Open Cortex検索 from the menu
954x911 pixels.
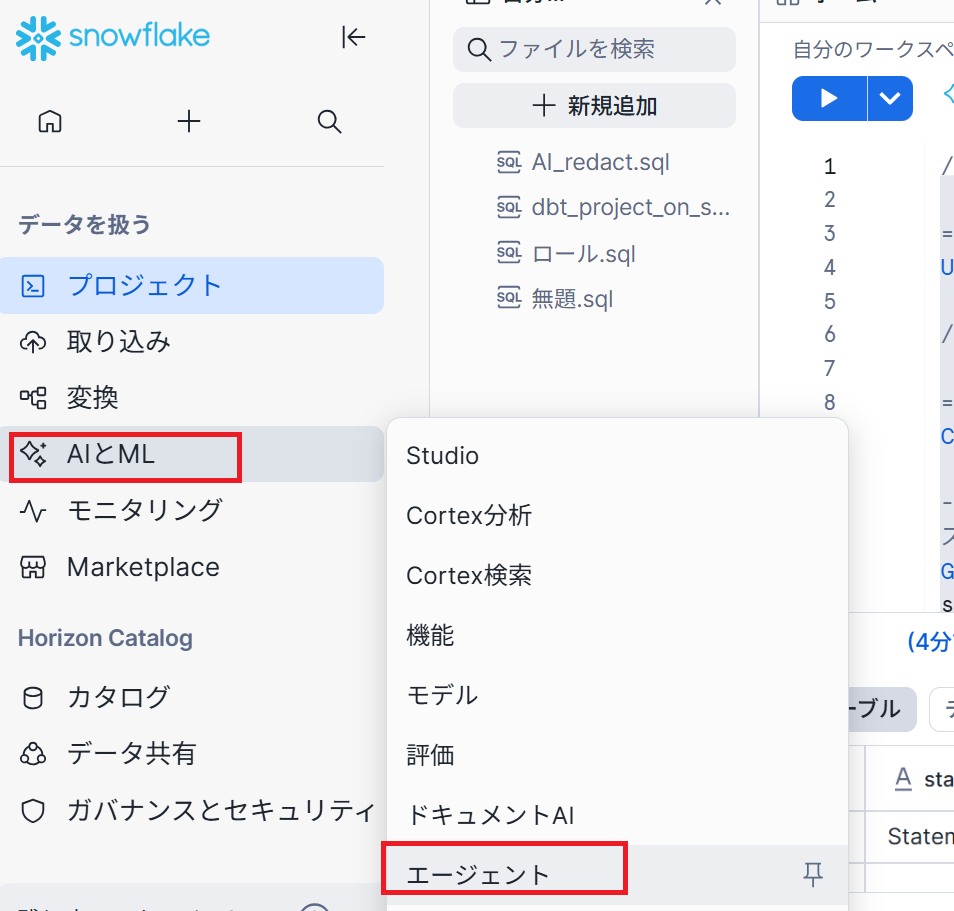click(x=468, y=575)
